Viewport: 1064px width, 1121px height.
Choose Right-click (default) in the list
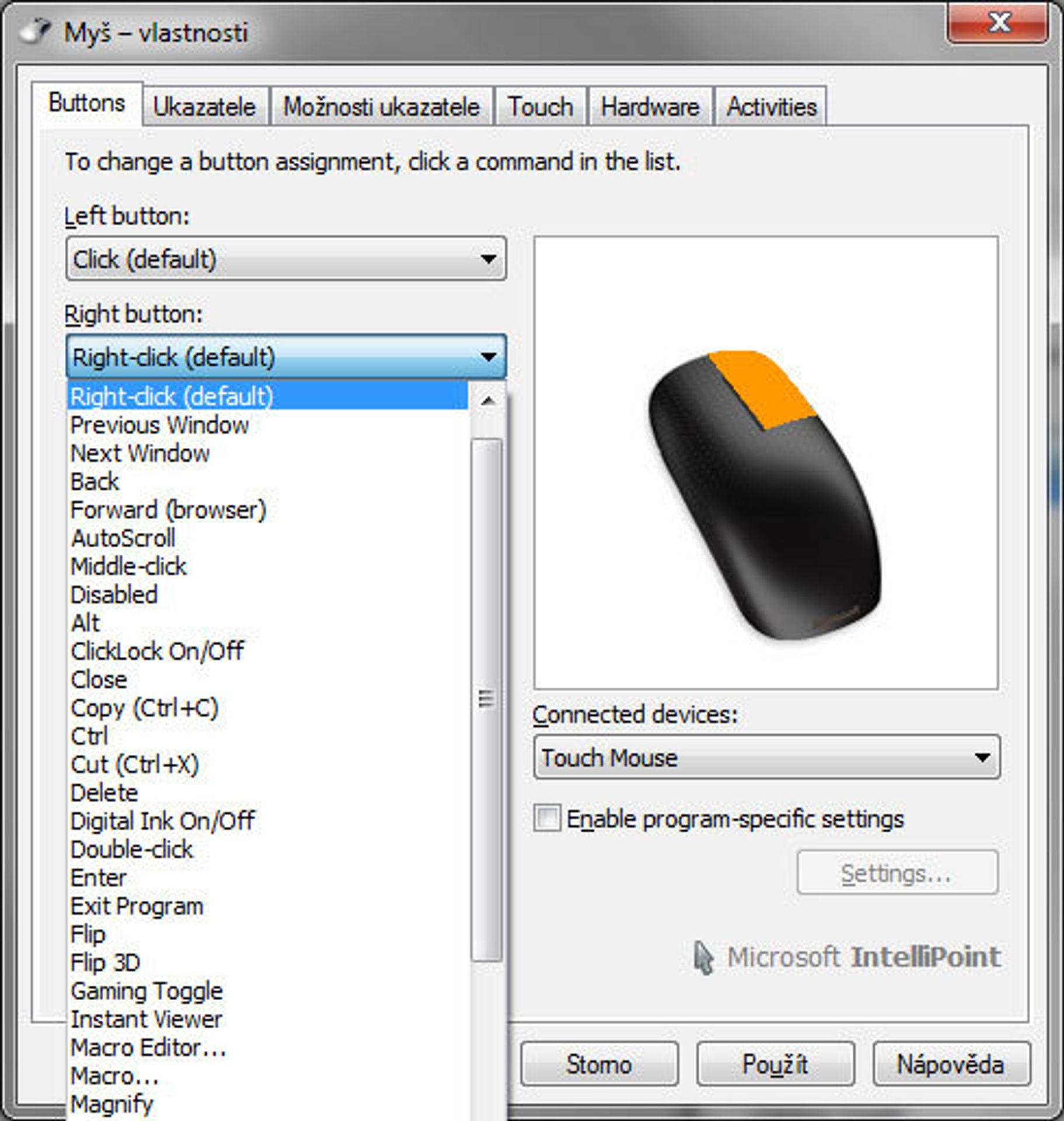[x=268, y=396]
